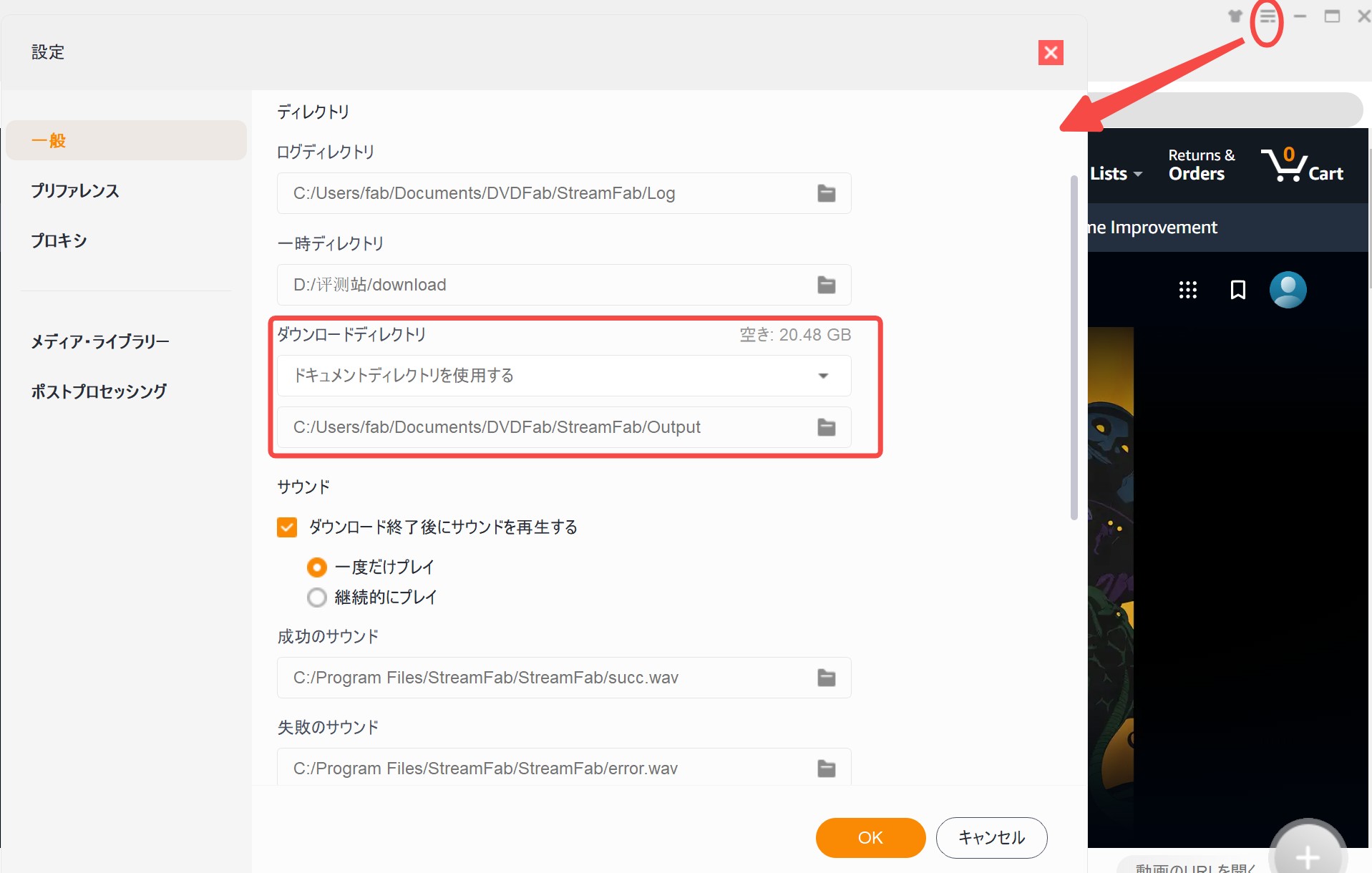Toggle play sound after download checkbox
The width and height of the screenshot is (1372, 873).
click(x=287, y=527)
